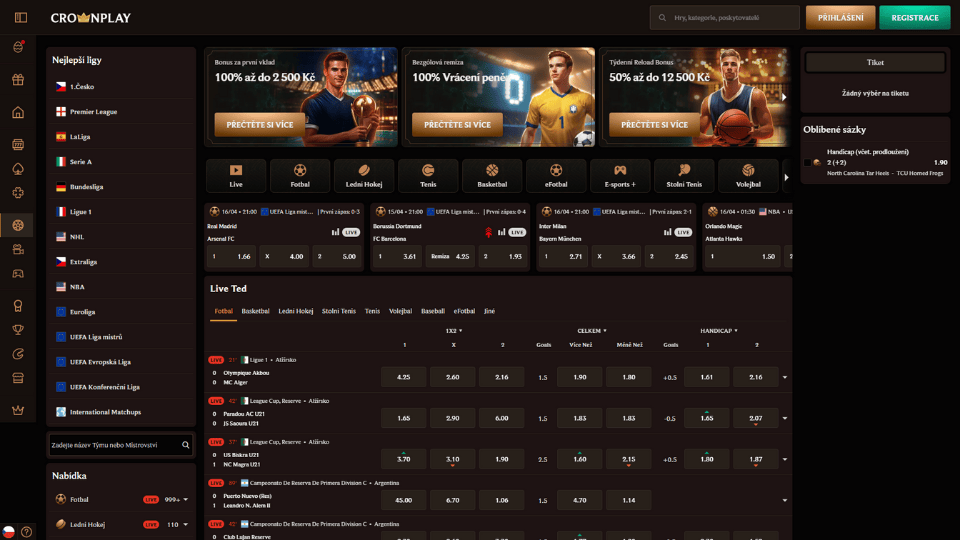Open the UEFA Liga mistrů link
The height and width of the screenshot is (540, 960).
click(x=96, y=337)
